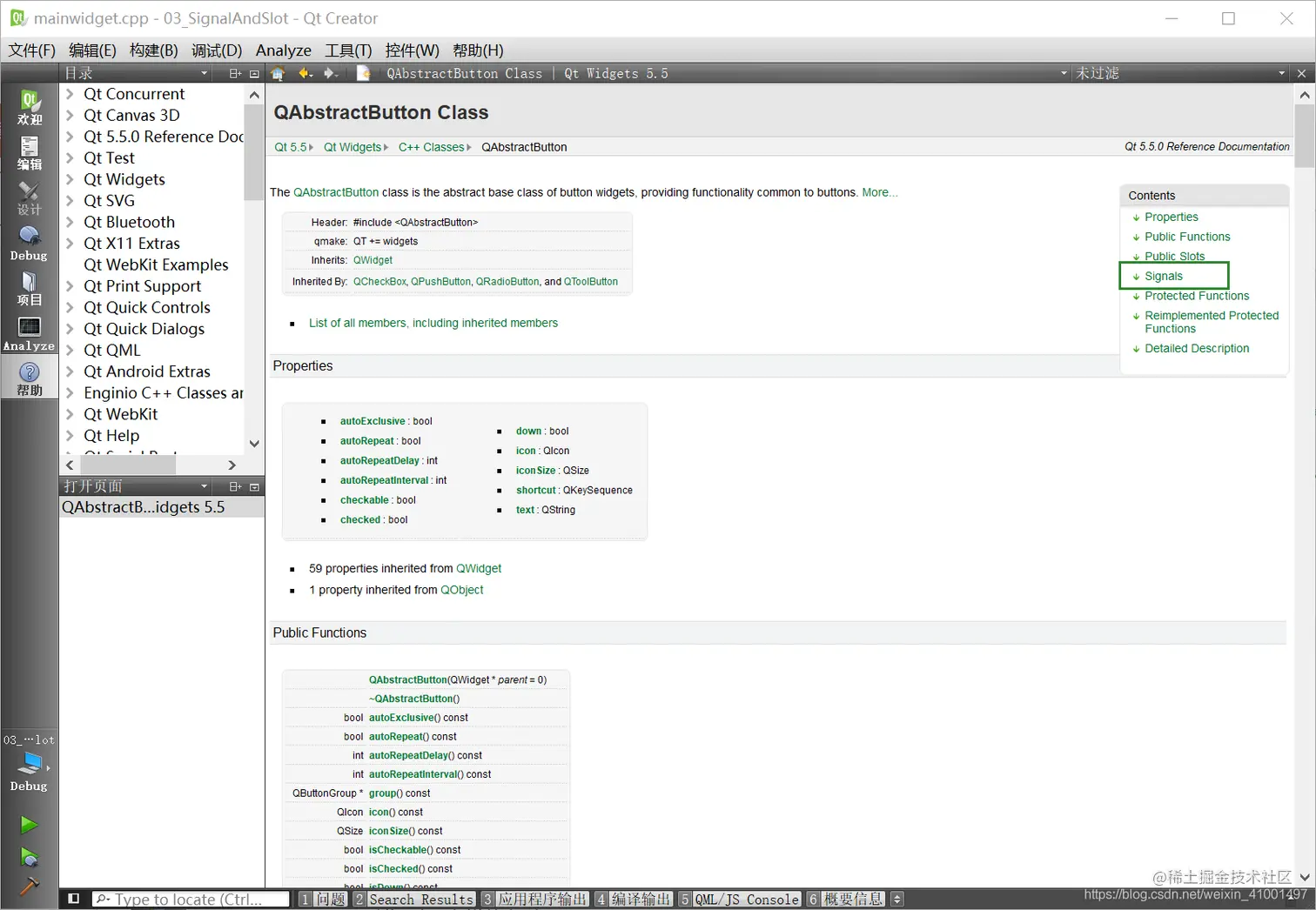This screenshot has width=1316, height=910.
Task: Open the 文件(F) menu
Action: (32, 50)
